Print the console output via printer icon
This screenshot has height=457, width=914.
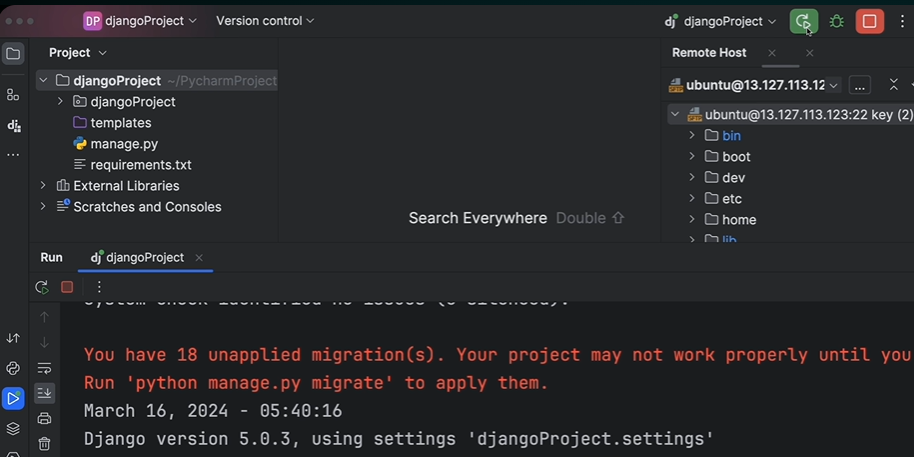tap(44, 419)
